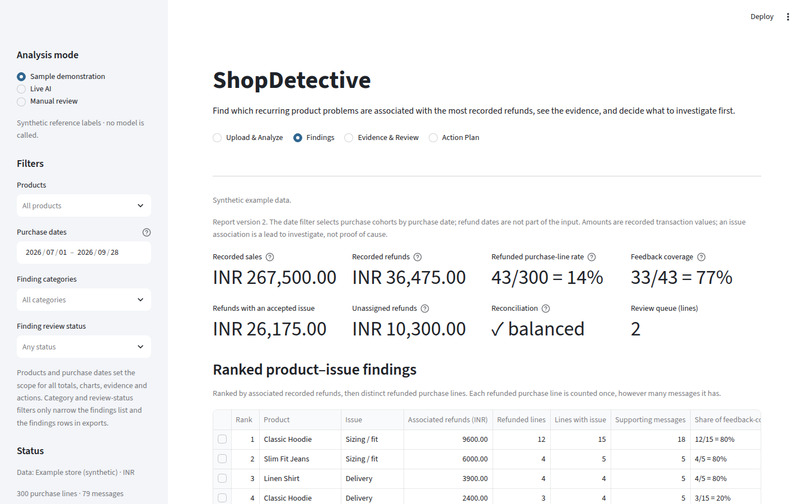Click the INR 26,175.00 accepted issue value
Image resolution: width=806 pixels, height=504 pixels.
(x=269, y=329)
